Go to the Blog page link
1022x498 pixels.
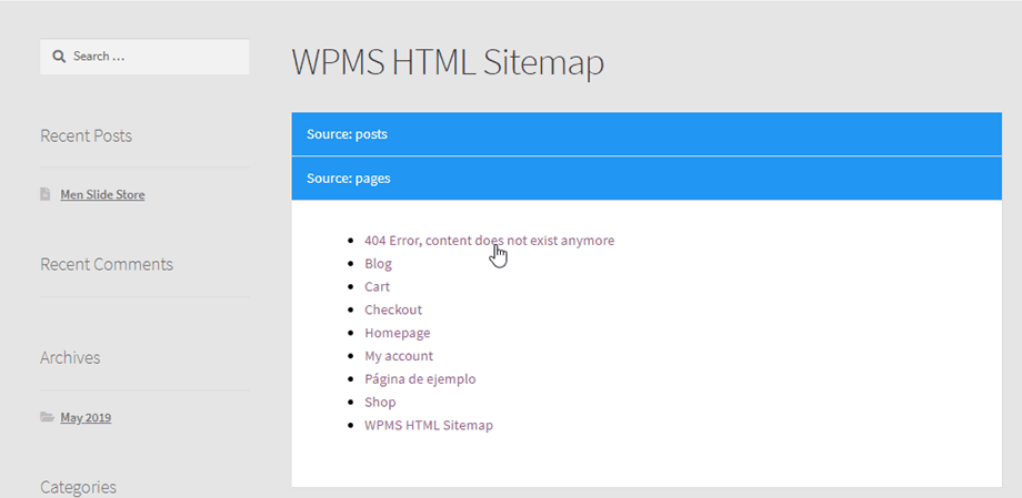pos(378,264)
